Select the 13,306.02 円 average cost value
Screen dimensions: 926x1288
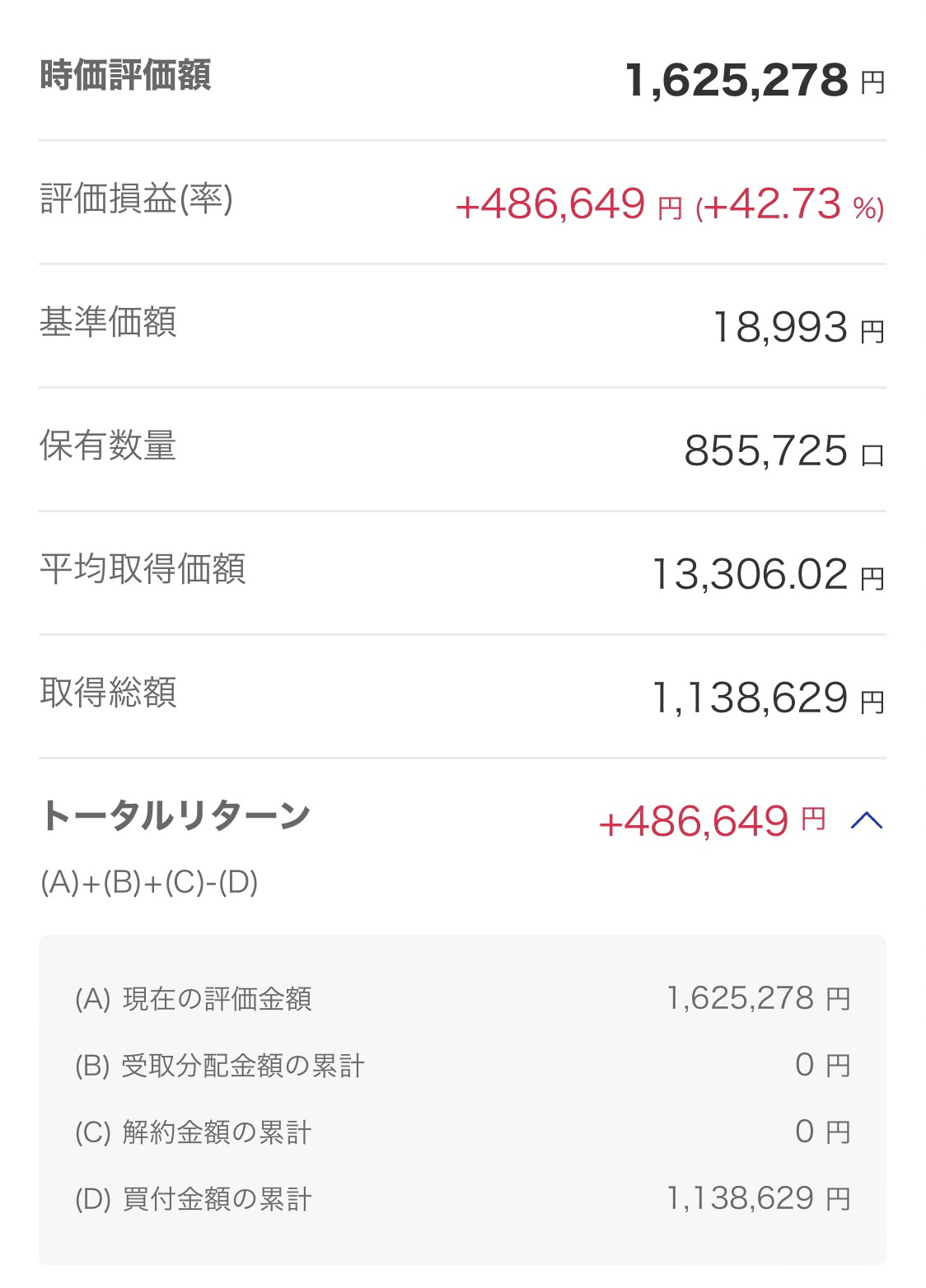point(767,575)
